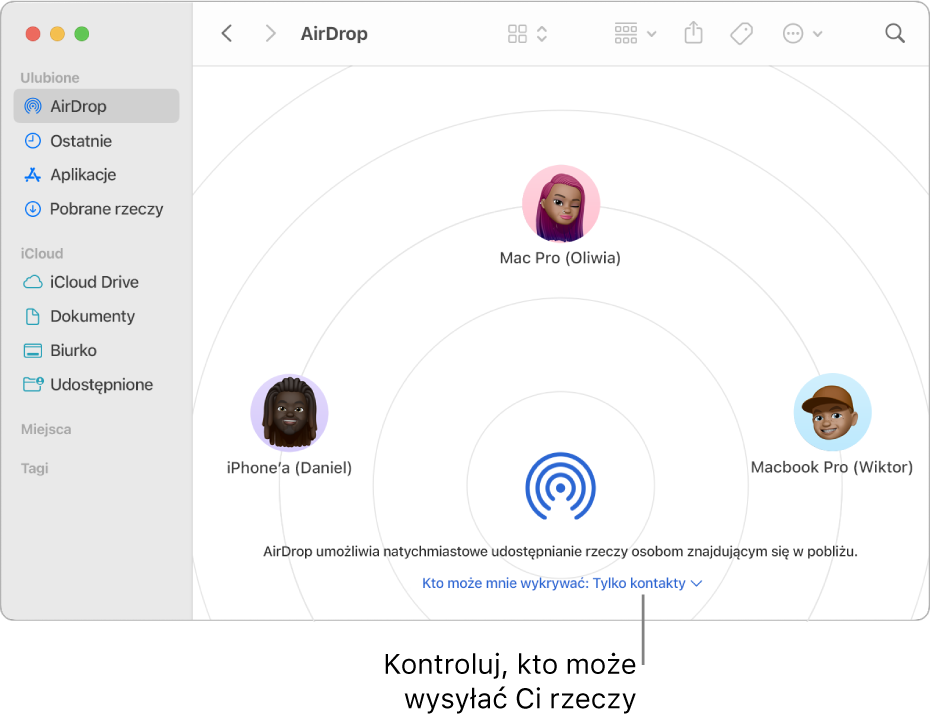
Task: Click the Pobrane rzeczy download icon
Action: point(33,209)
